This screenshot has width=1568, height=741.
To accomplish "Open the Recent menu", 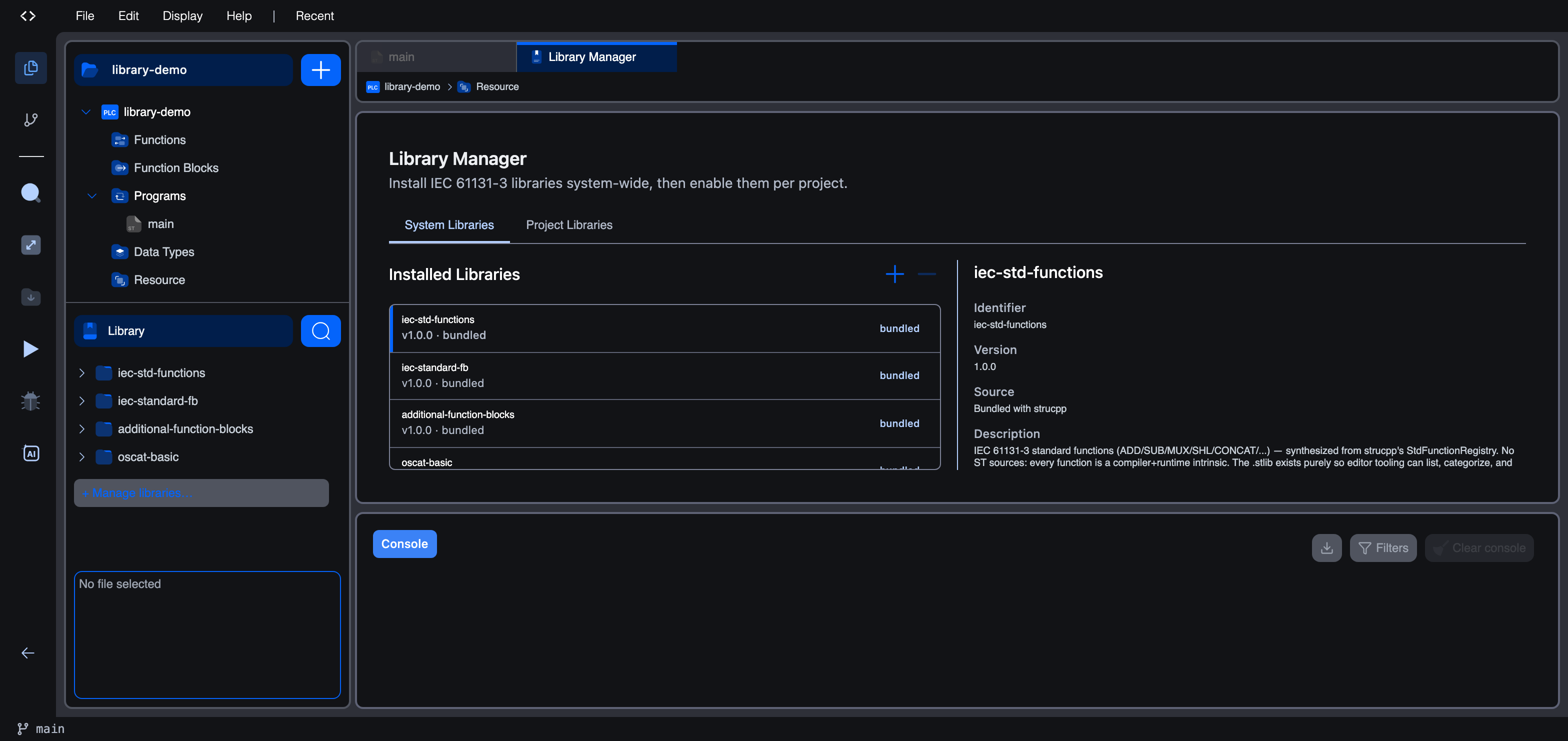I will click(x=314, y=16).
